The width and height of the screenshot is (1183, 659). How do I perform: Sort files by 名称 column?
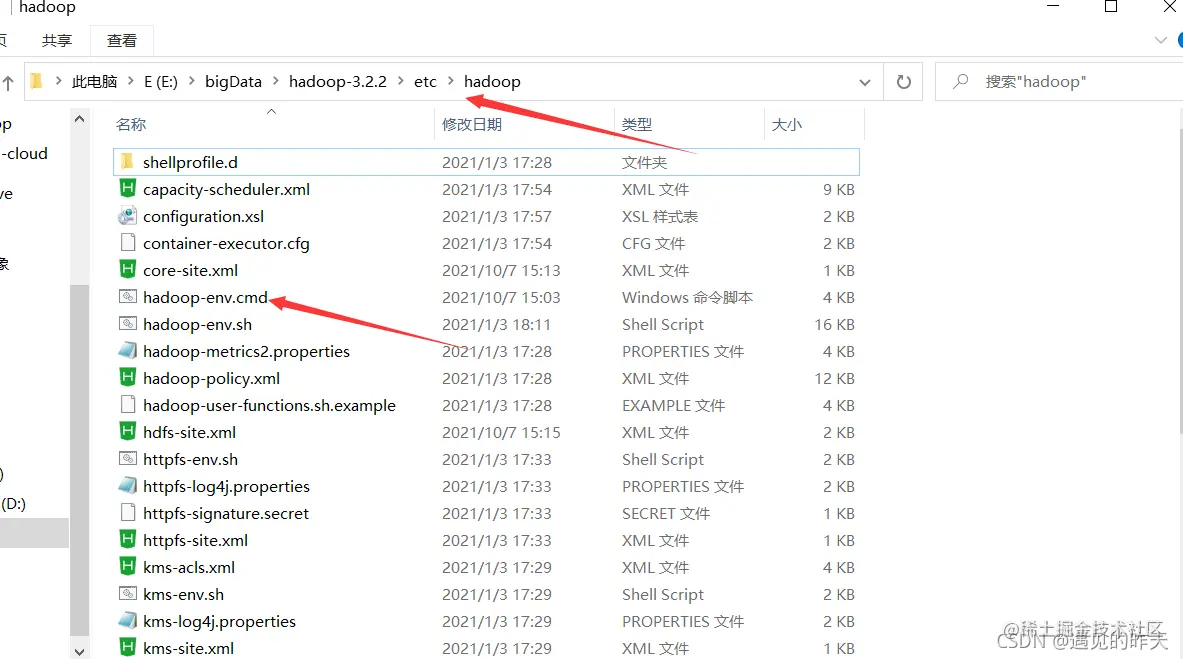(131, 124)
